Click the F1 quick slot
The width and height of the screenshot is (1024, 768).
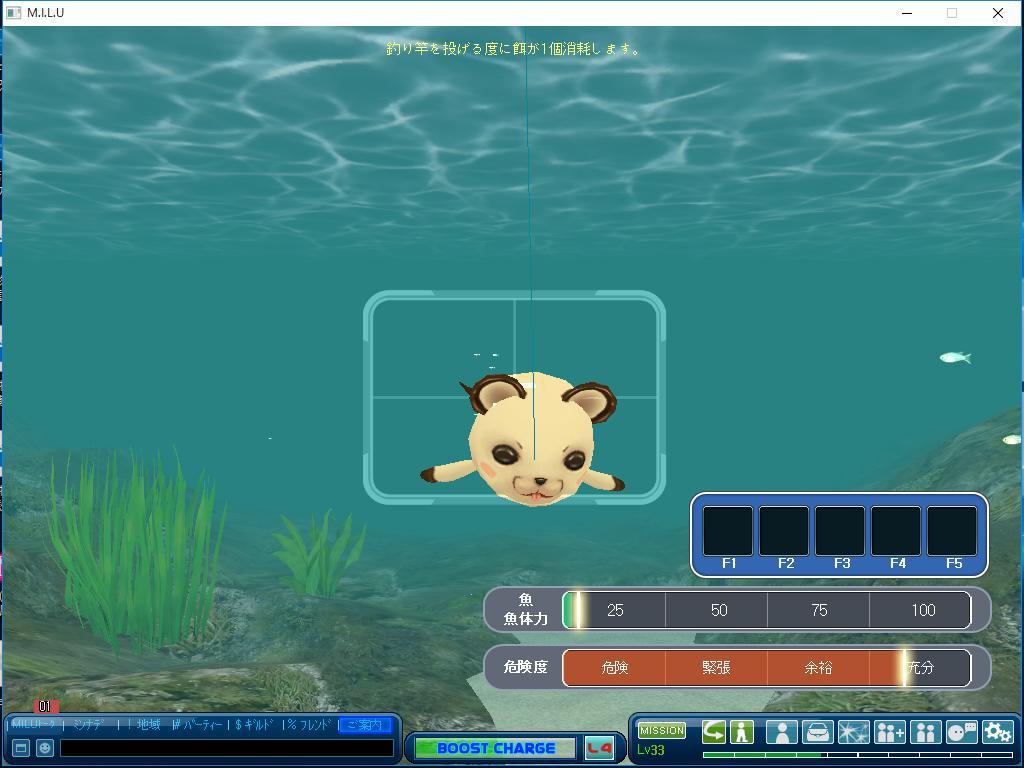tap(728, 531)
